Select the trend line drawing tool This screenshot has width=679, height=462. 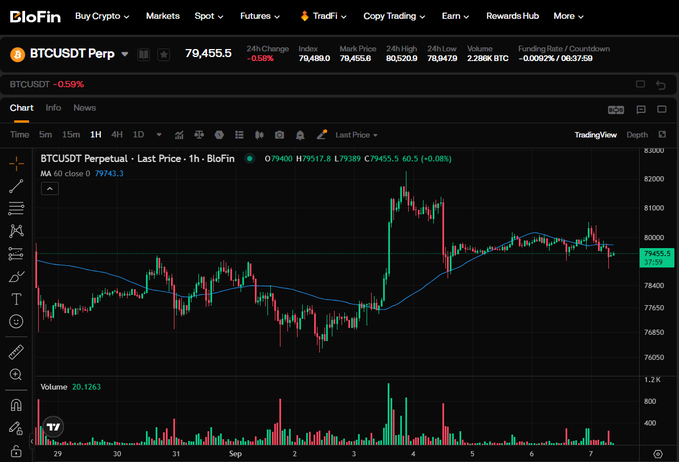click(x=16, y=186)
